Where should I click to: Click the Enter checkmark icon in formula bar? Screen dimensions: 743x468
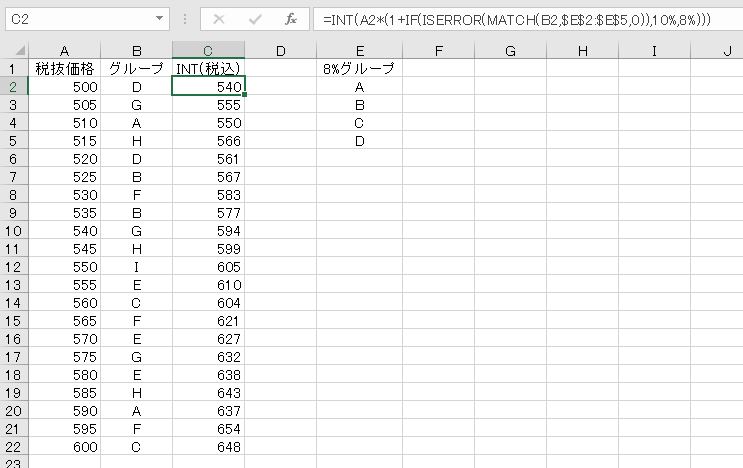tap(255, 19)
